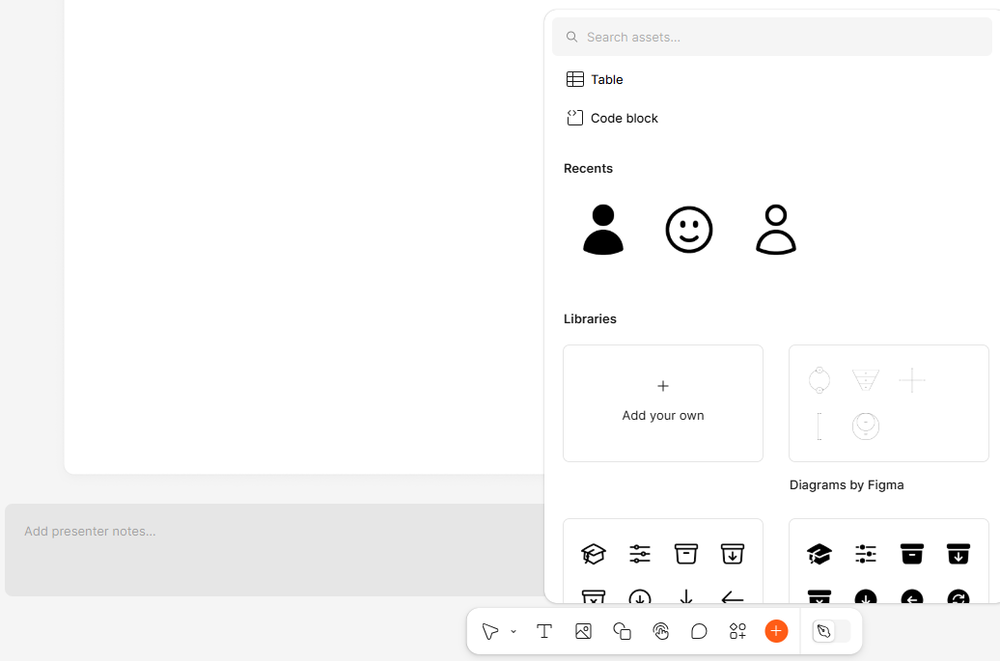Click the Recents section heading
The width and height of the screenshot is (1000, 661).
click(x=588, y=168)
